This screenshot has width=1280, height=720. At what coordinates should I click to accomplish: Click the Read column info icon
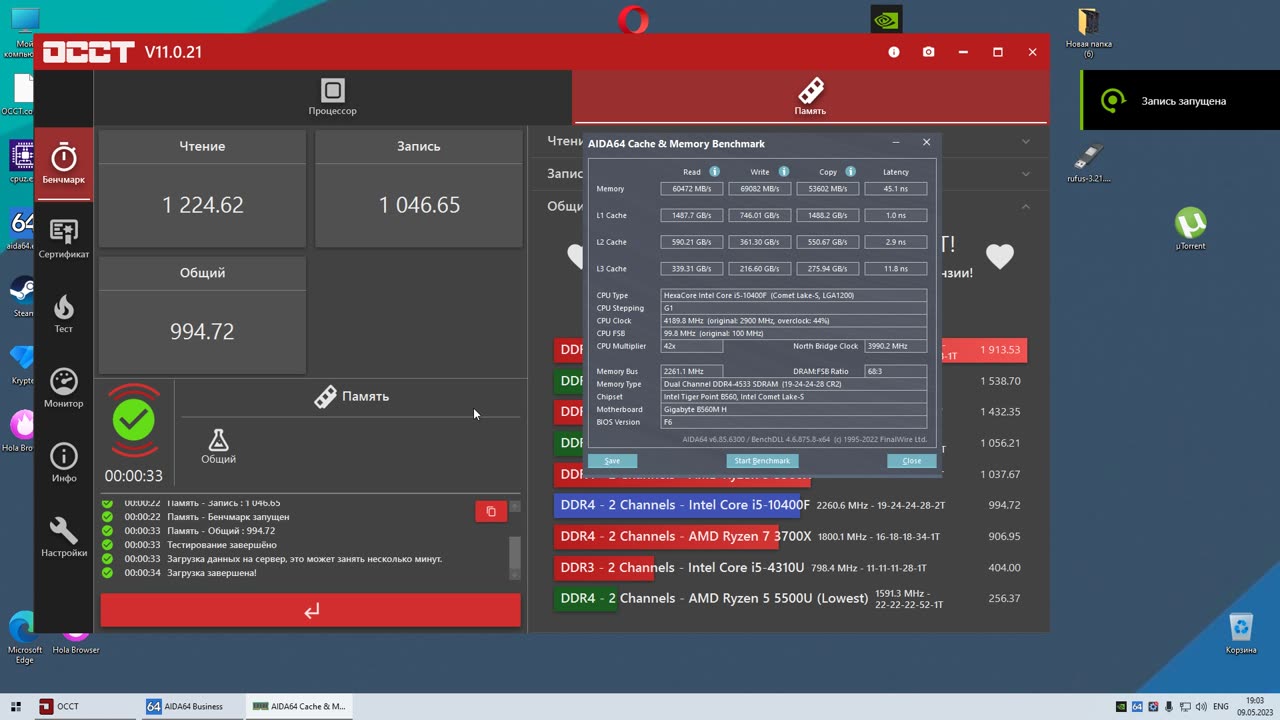[714, 172]
